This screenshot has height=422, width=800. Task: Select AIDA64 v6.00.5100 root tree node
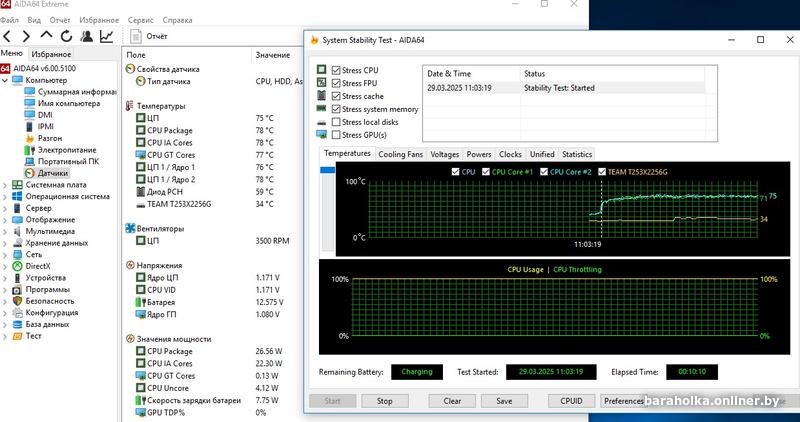coord(44,68)
